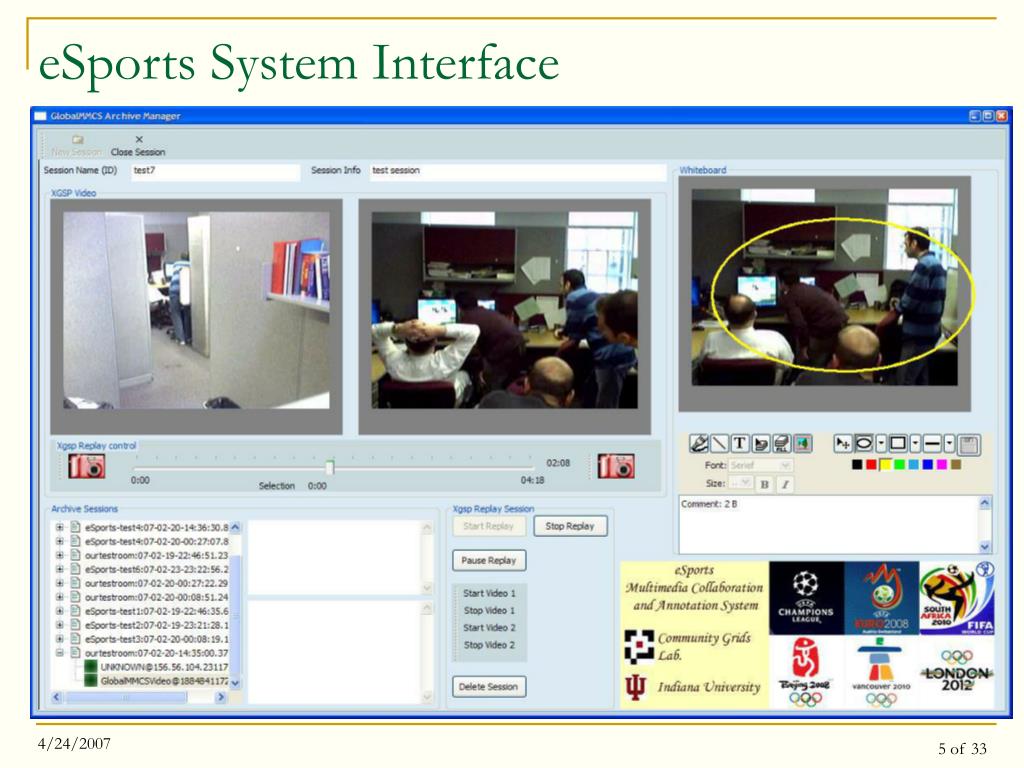Click the Session Name (ID) field

point(216,171)
